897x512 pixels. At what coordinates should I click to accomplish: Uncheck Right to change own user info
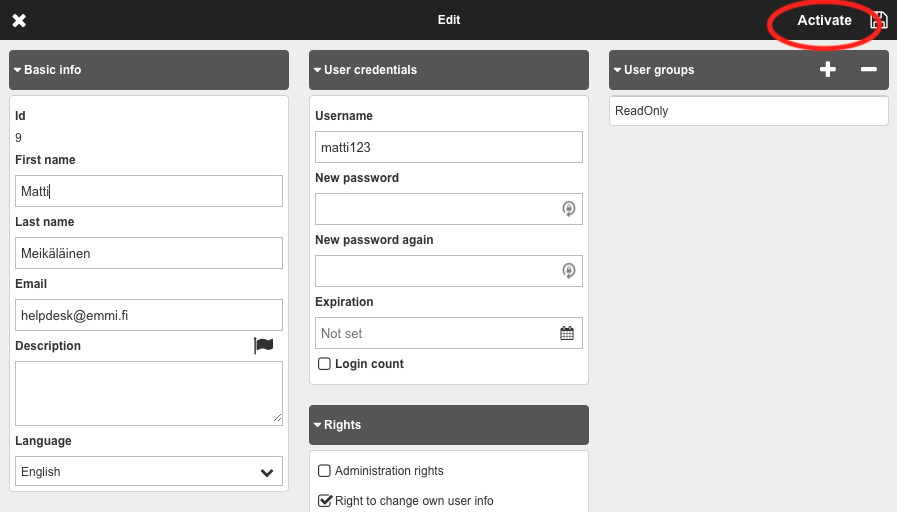(324, 501)
